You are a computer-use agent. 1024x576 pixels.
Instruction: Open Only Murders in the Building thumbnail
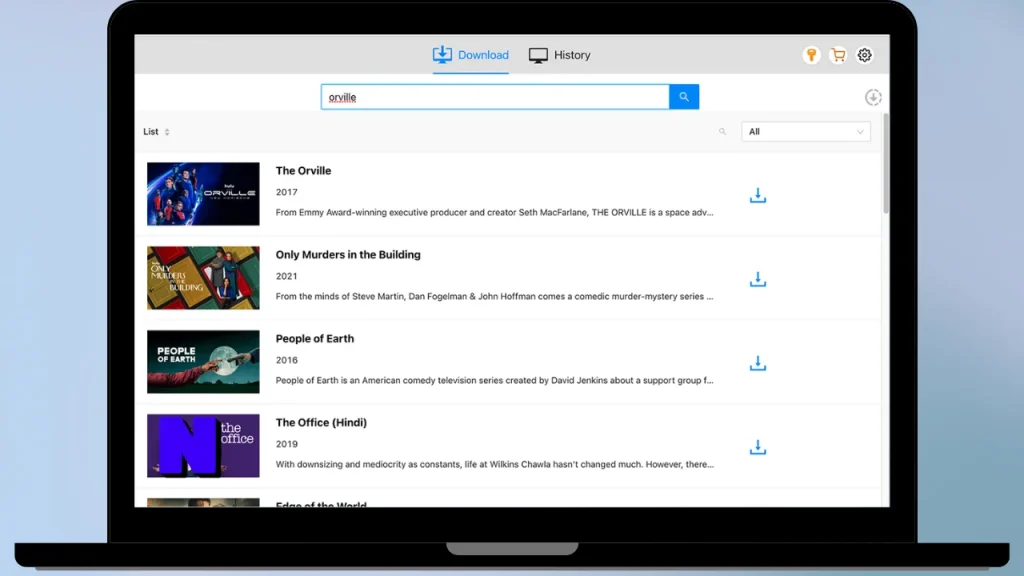[x=203, y=278]
